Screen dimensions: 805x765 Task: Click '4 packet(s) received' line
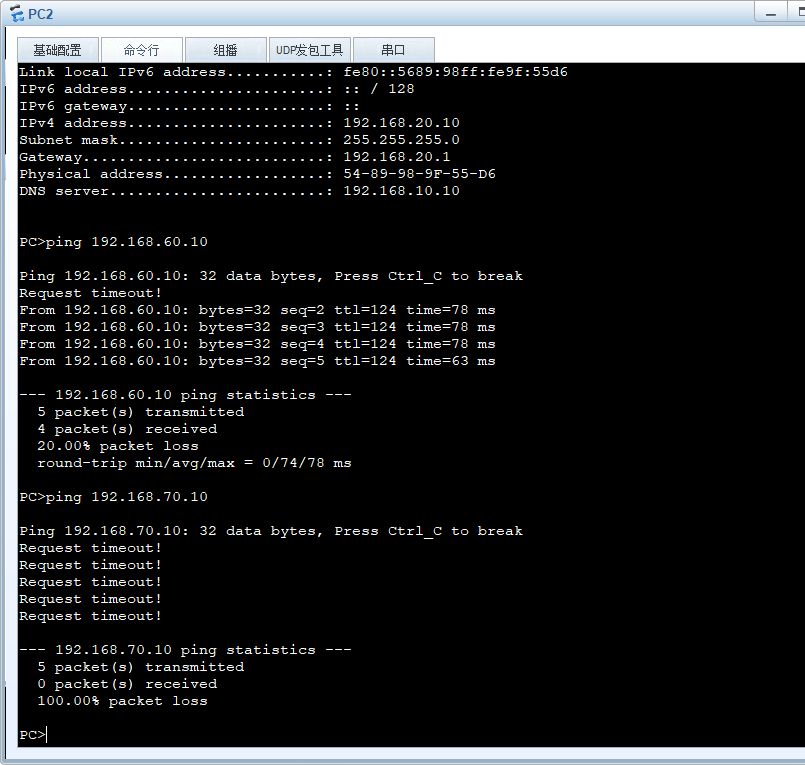click(127, 429)
